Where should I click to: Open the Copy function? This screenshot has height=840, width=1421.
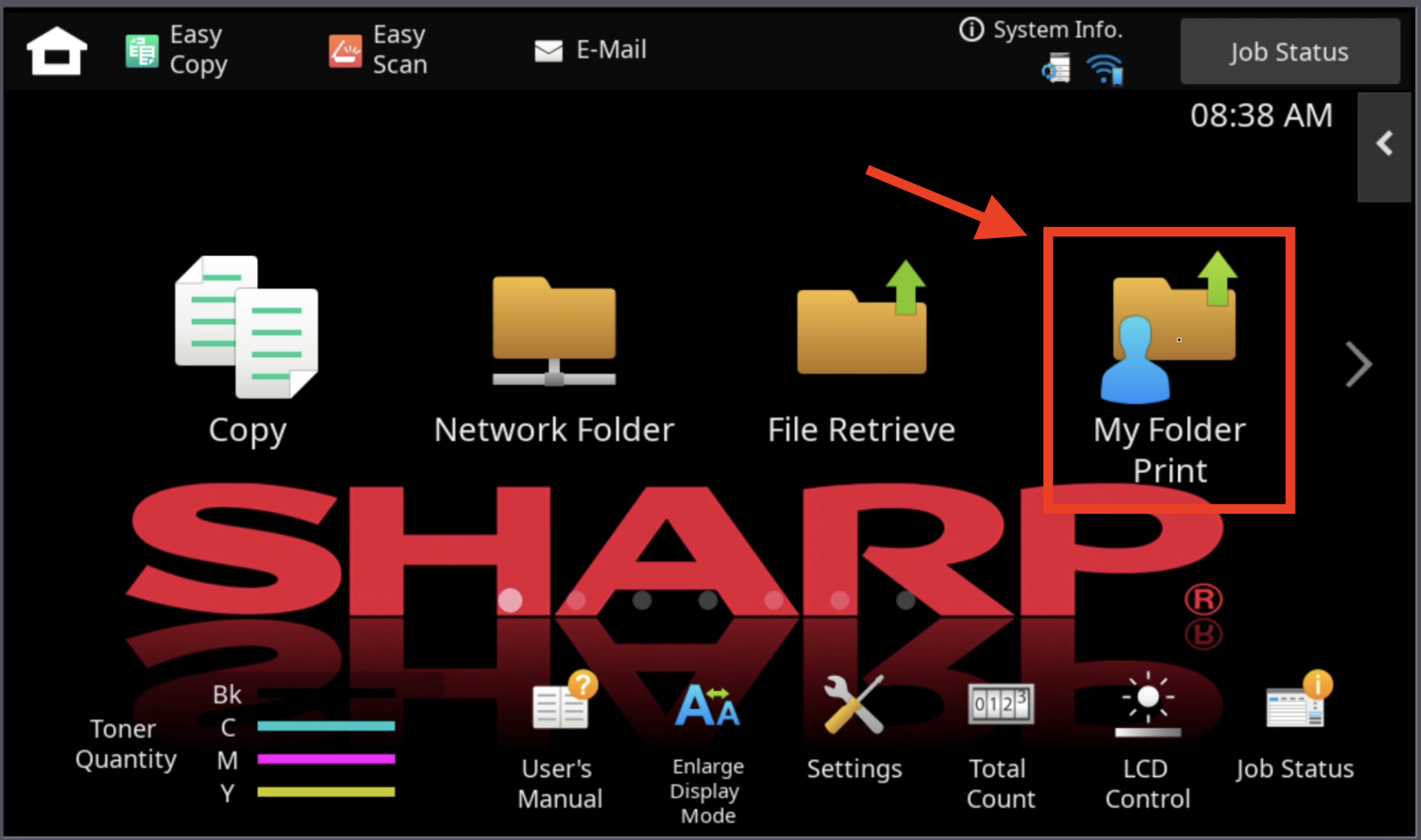coord(247,351)
